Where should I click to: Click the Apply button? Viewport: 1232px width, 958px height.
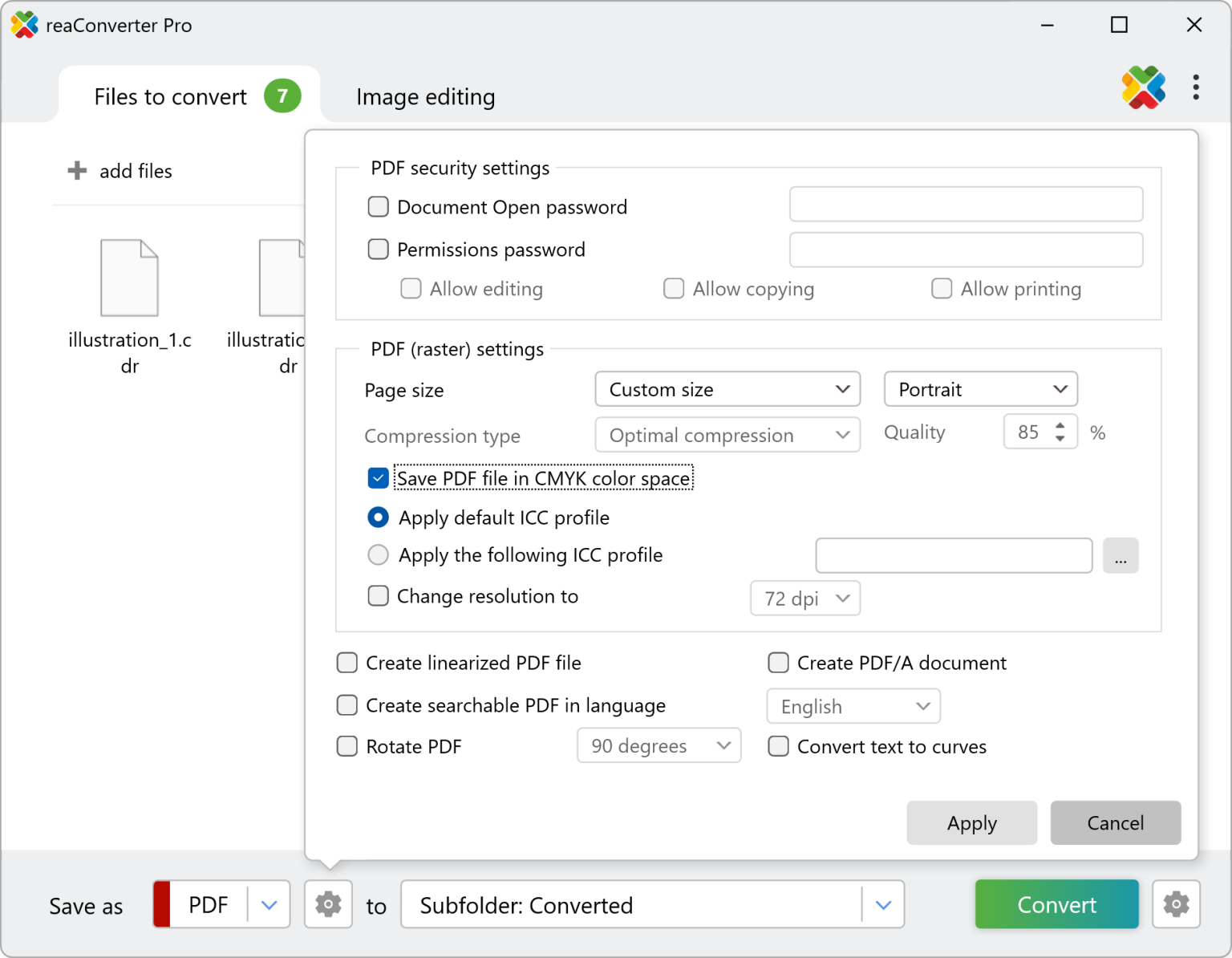pos(971,822)
